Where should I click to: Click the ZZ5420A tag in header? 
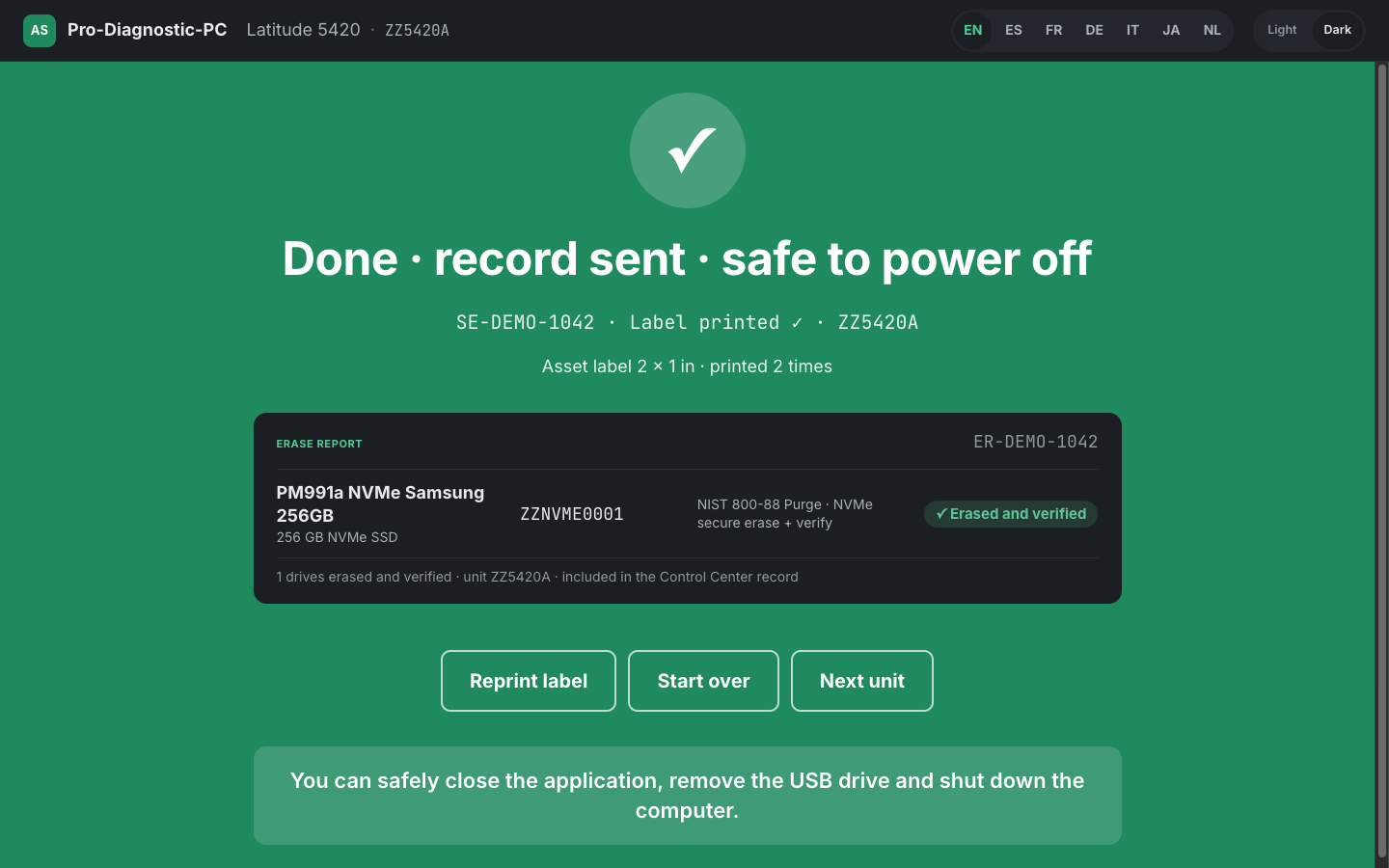click(x=418, y=31)
